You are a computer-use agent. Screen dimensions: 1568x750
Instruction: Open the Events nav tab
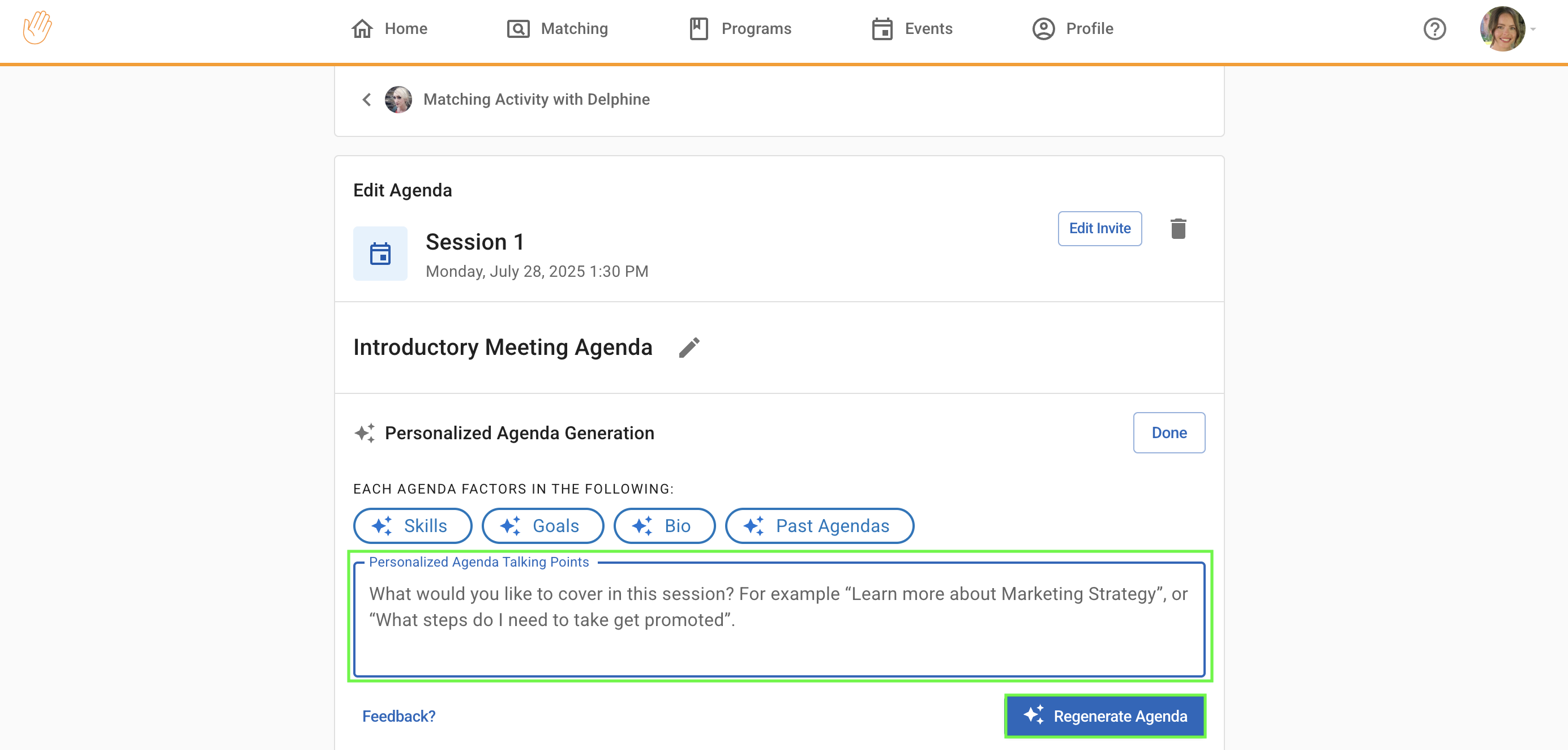(912, 29)
